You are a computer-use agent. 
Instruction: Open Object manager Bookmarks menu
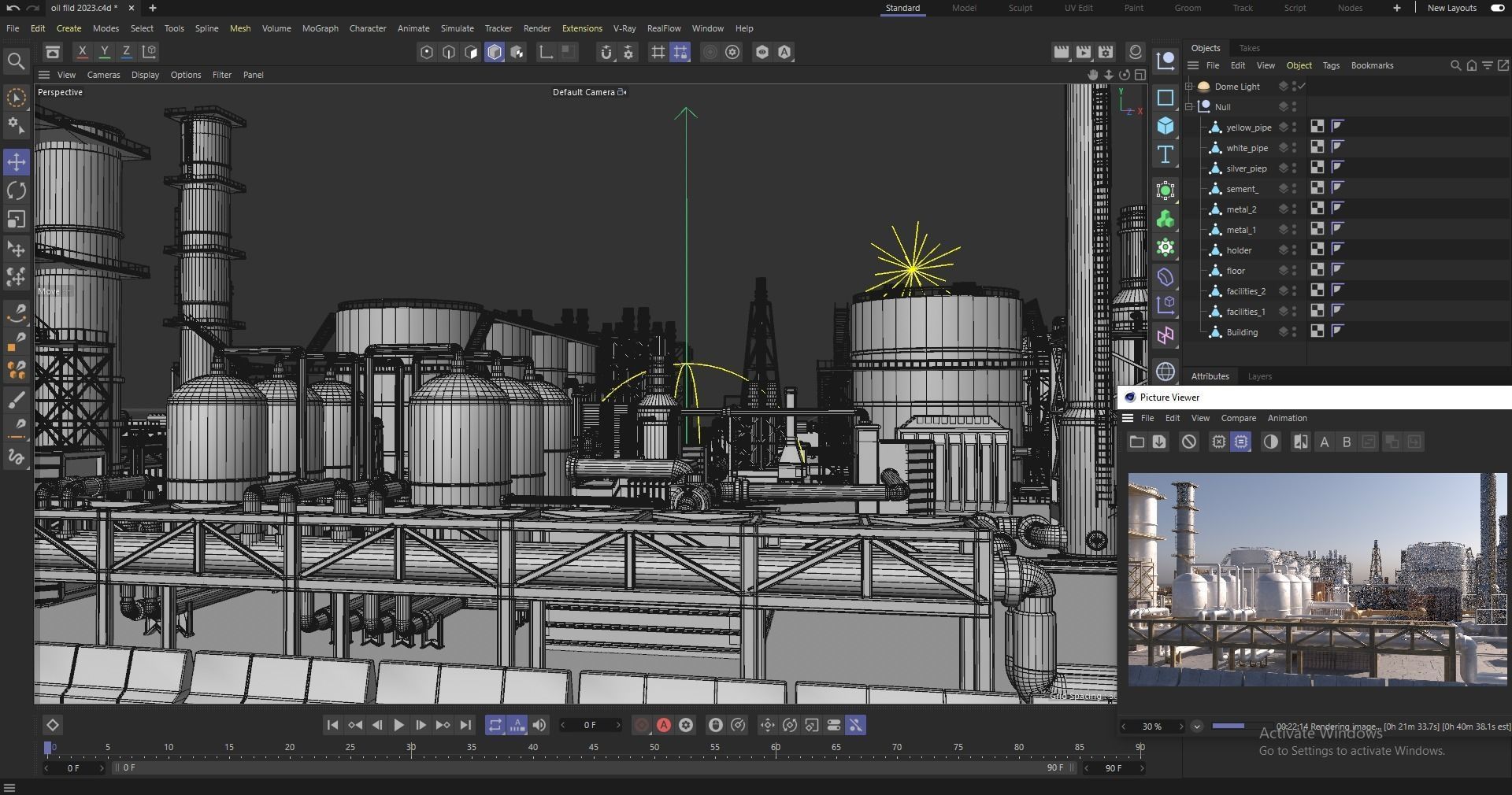(x=1372, y=65)
